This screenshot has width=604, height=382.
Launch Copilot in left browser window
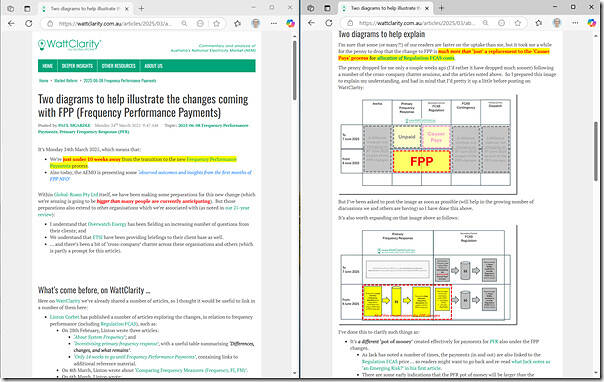click(290, 23)
